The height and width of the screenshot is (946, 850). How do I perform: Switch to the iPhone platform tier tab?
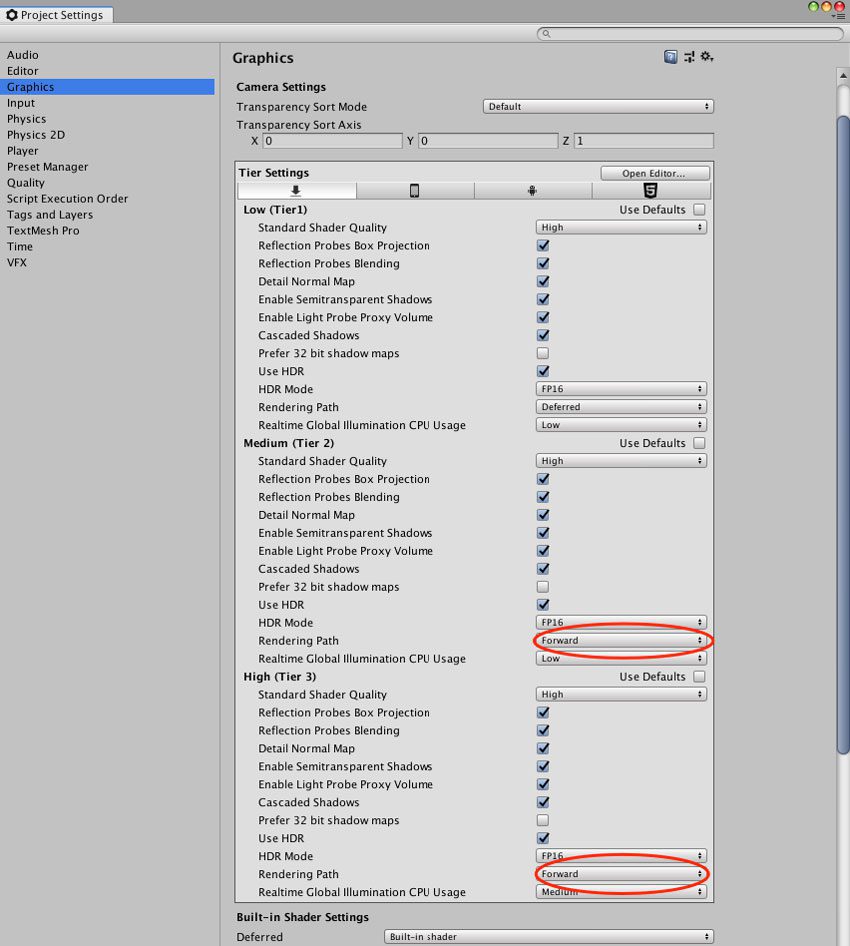[x=414, y=191]
